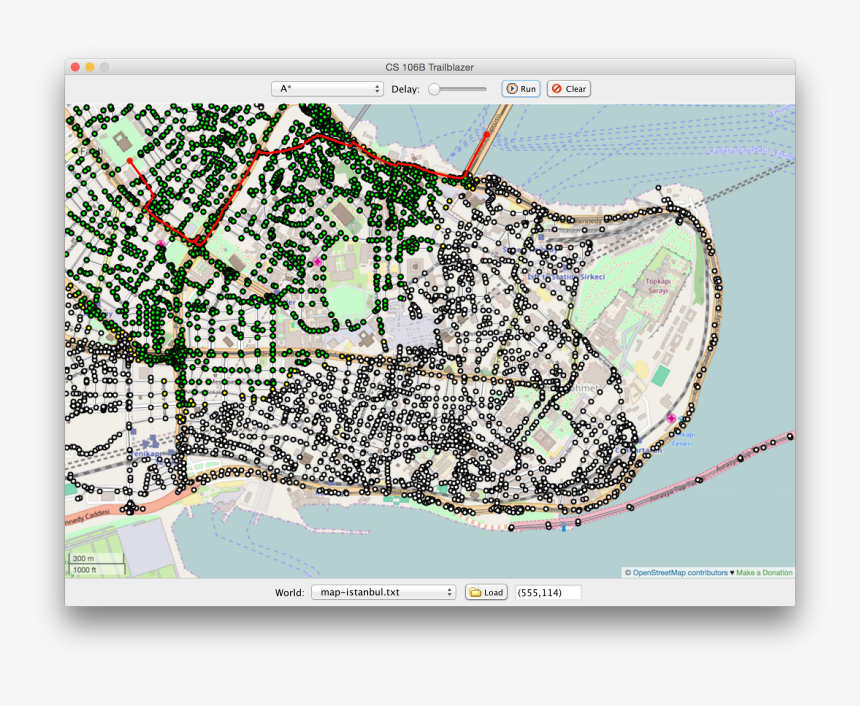Click the magenta marker below the red path's left bend
This screenshot has height=706, width=860.
160,243
